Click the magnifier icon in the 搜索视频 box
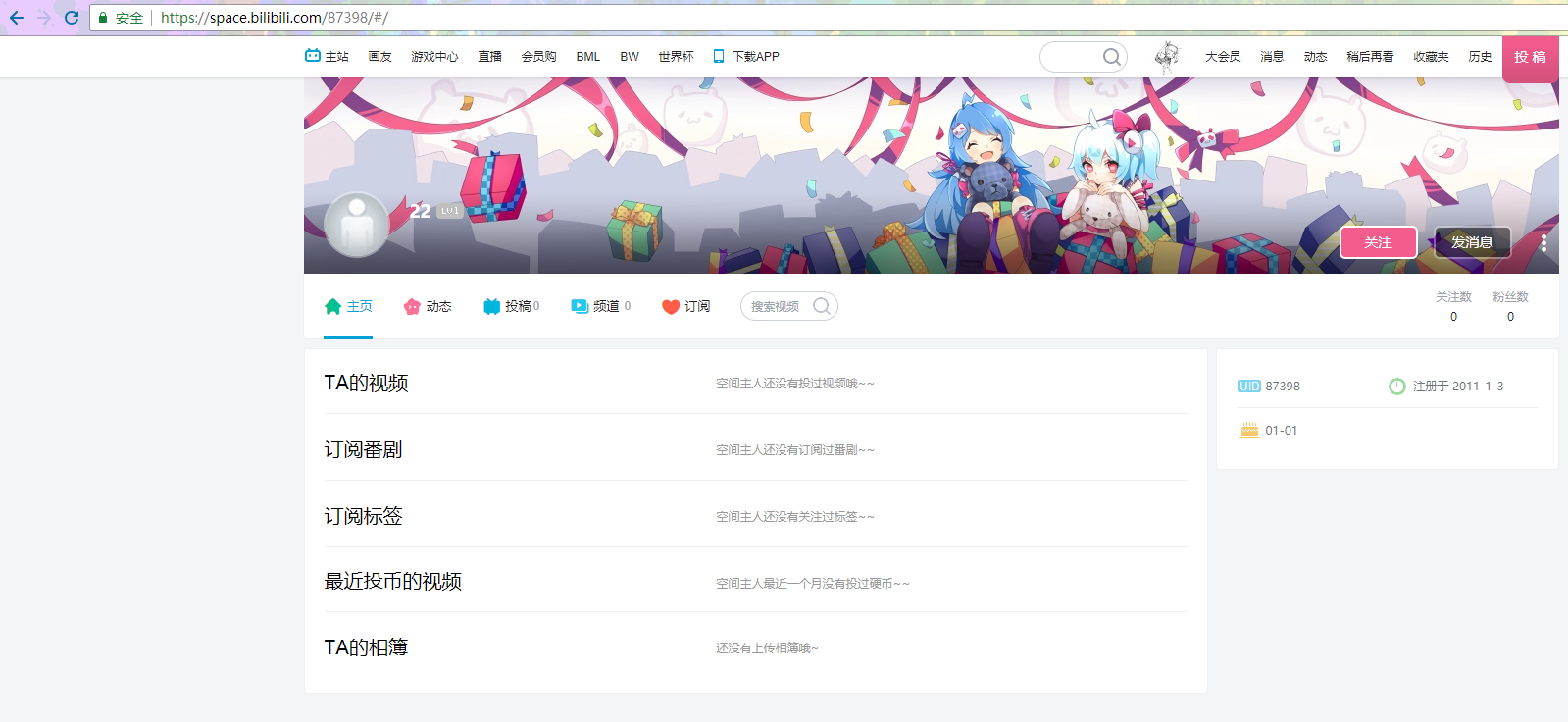Viewport: 1568px width, 722px height. pyautogui.click(x=822, y=306)
